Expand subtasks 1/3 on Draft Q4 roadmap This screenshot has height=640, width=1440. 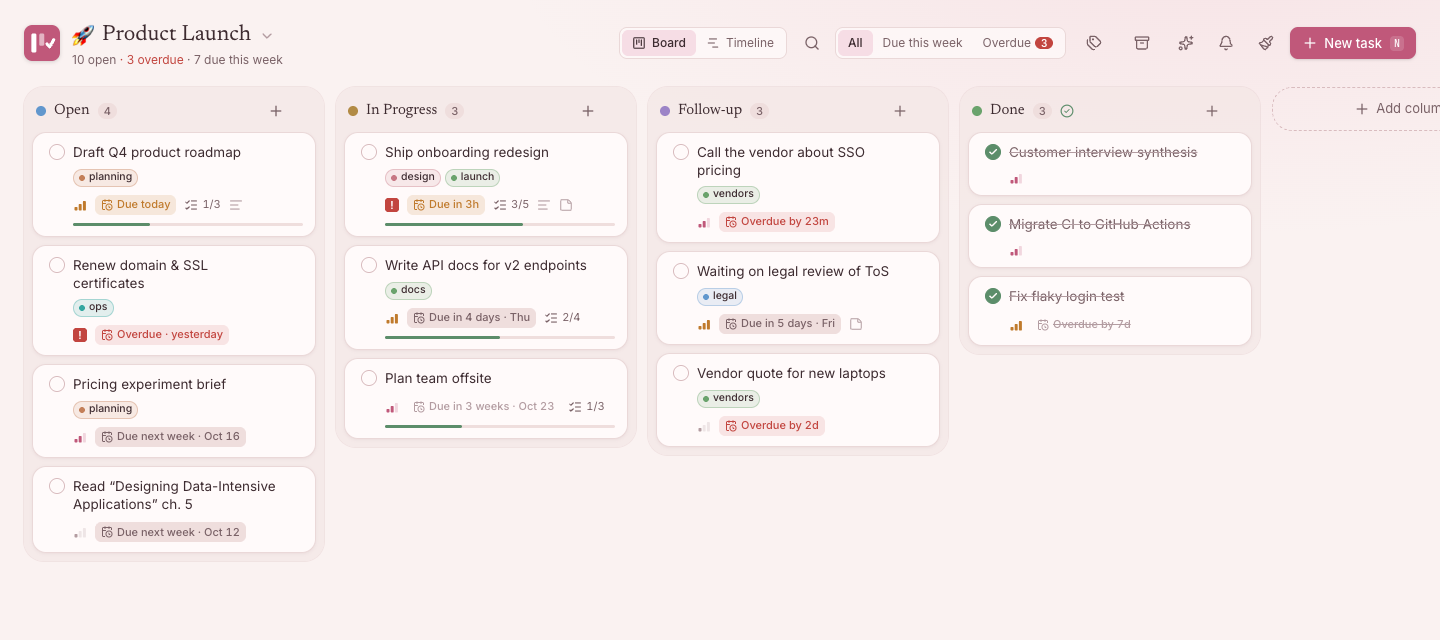[203, 205]
